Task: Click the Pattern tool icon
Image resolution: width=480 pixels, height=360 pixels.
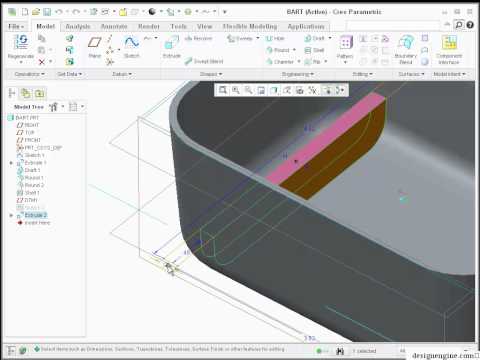Action: (x=345, y=43)
